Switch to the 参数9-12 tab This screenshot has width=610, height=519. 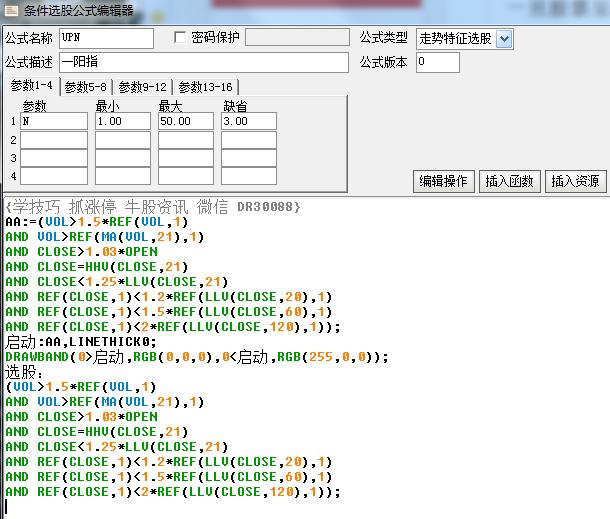[142, 86]
